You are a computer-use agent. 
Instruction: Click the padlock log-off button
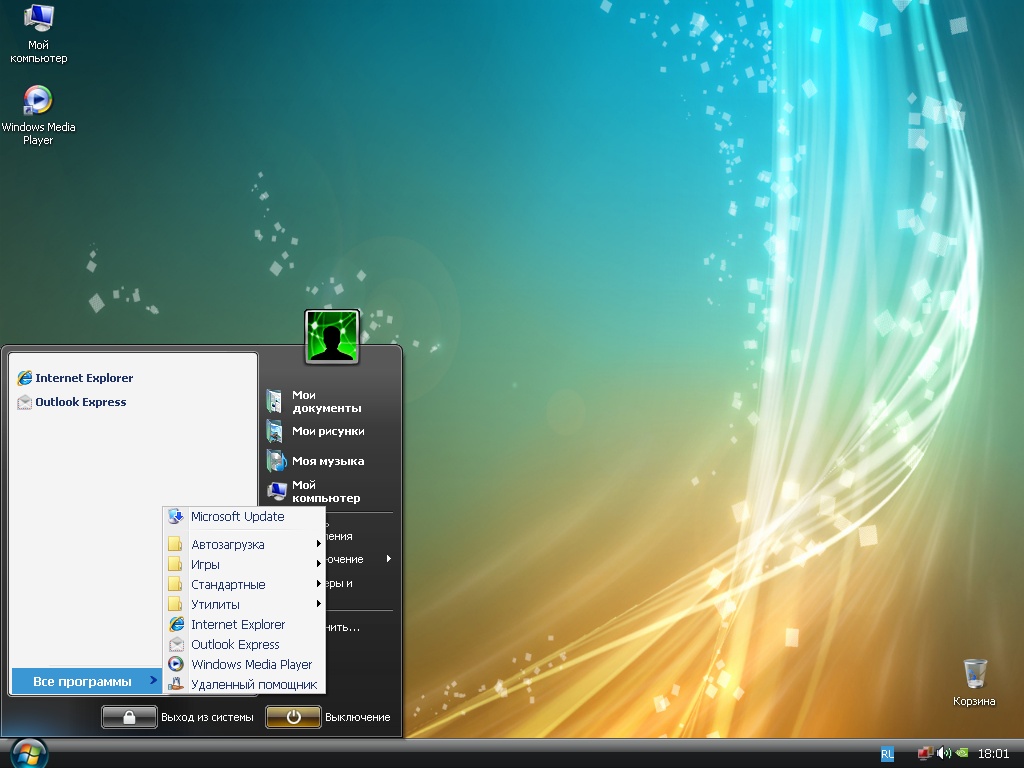[x=129, y=717]
